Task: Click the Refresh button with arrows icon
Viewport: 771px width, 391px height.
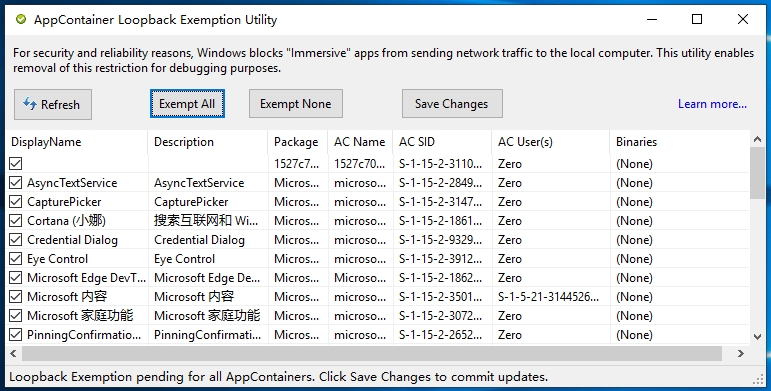Action: point(53,104)
